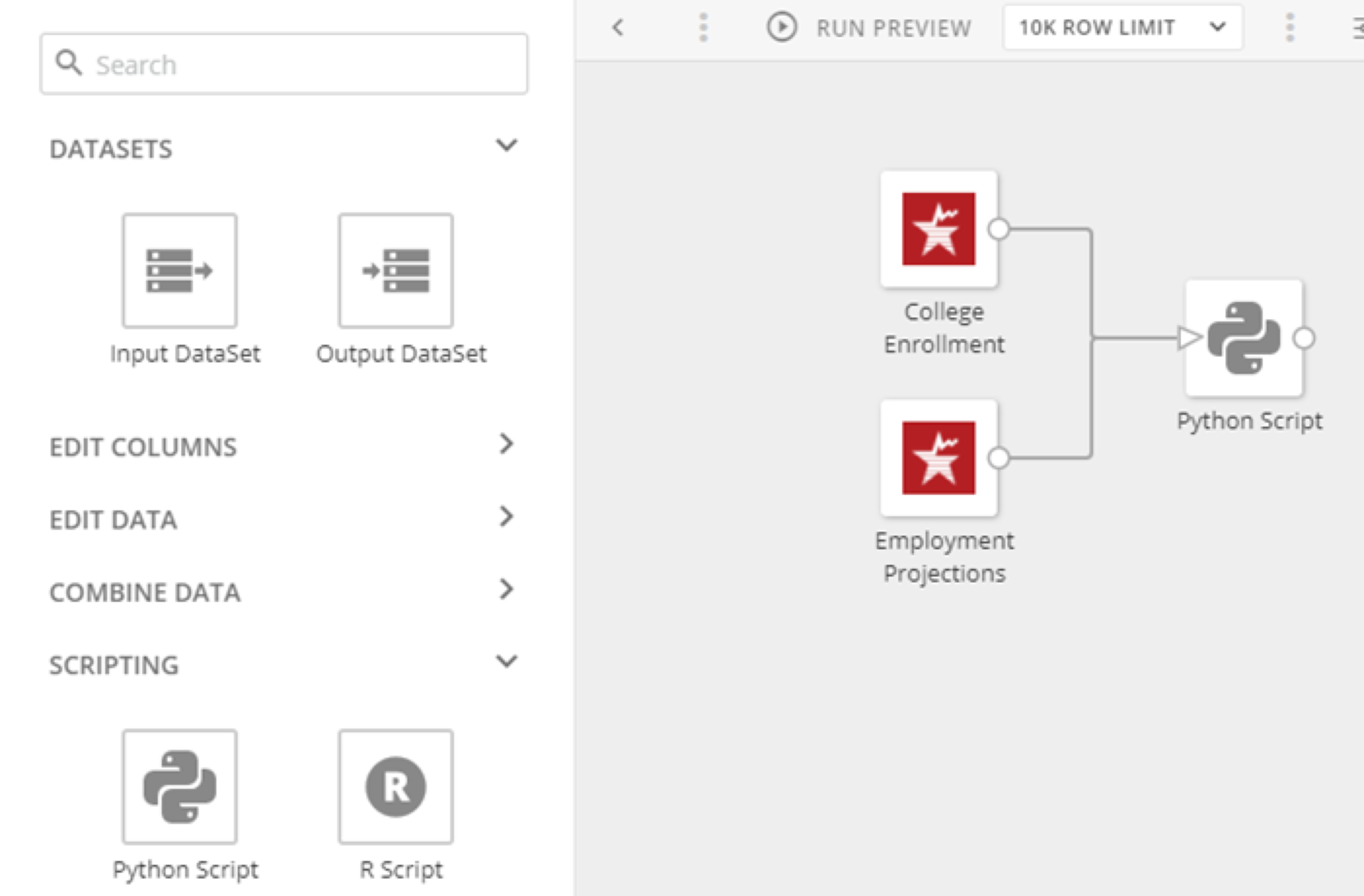Expand the EDIT DATA section
This screenshot has width=1364, height=896.
(x=507, y=517)
